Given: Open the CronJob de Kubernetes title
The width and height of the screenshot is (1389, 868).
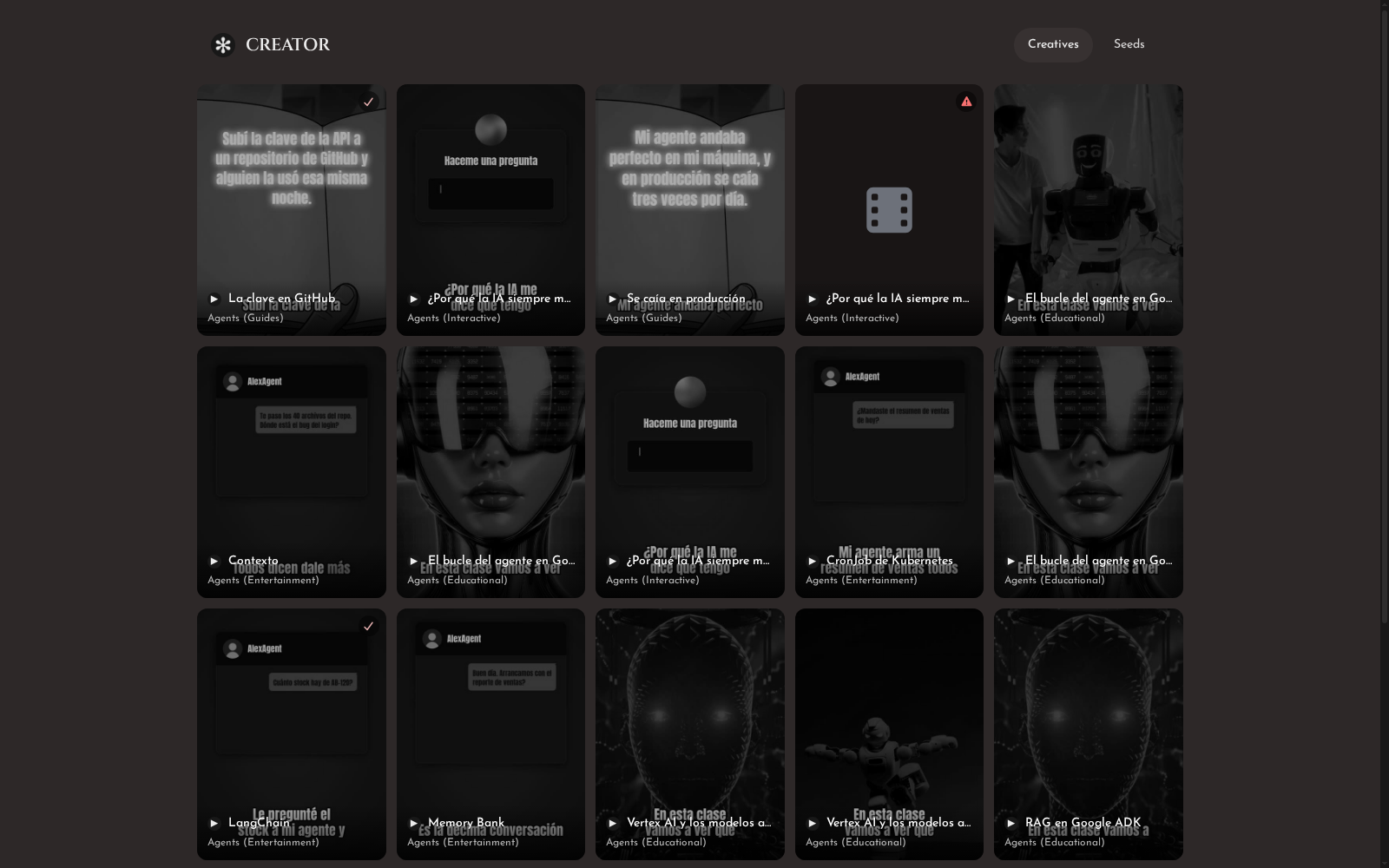Looking at the screenshot, I should pos(890,561).
